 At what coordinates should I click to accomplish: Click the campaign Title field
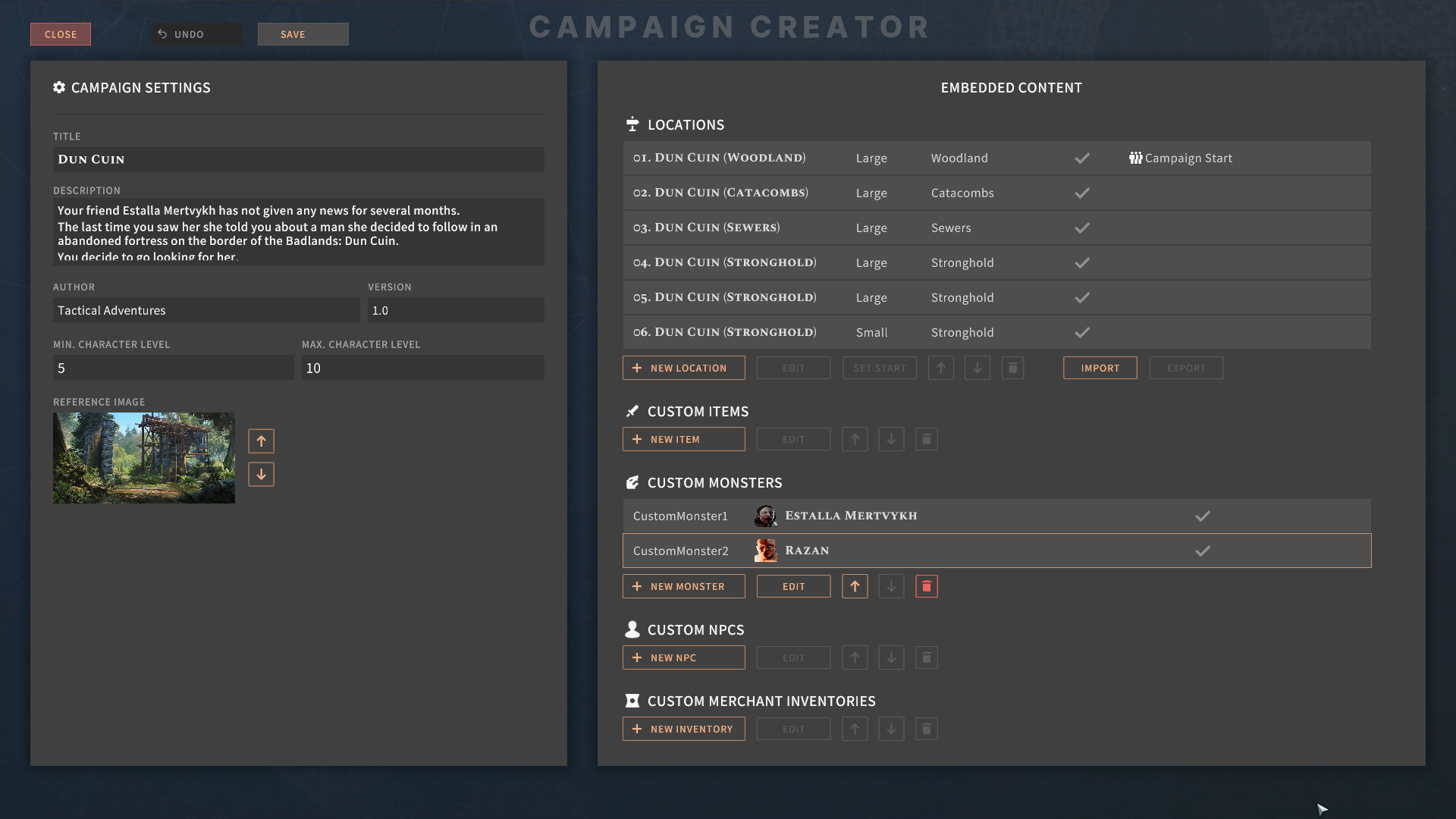click(x=299, y=159)
